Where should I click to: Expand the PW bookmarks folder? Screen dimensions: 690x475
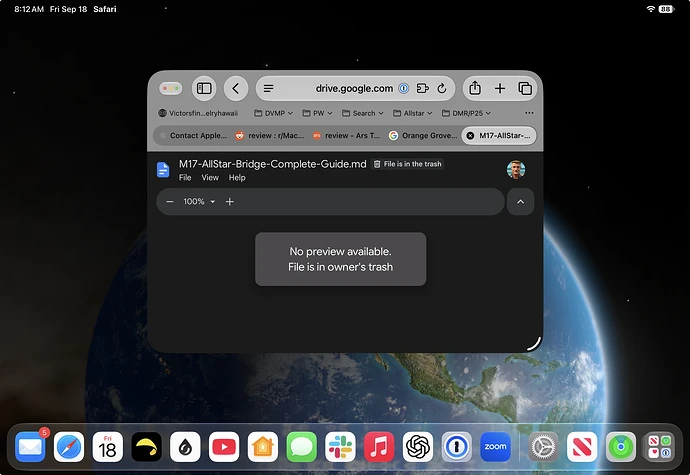317,113
